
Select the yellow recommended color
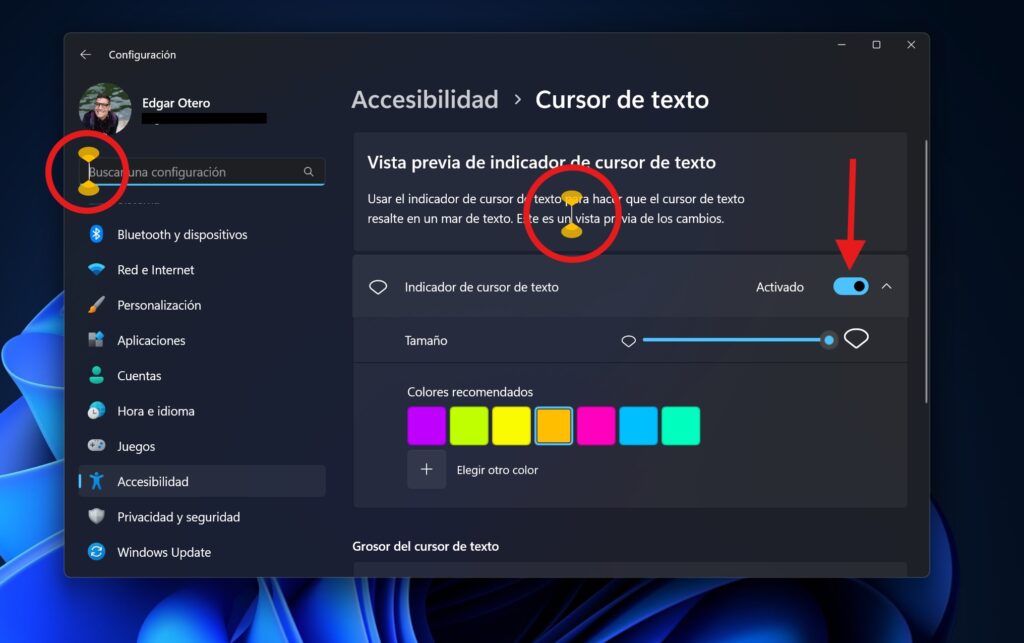(x=511, y=426)
